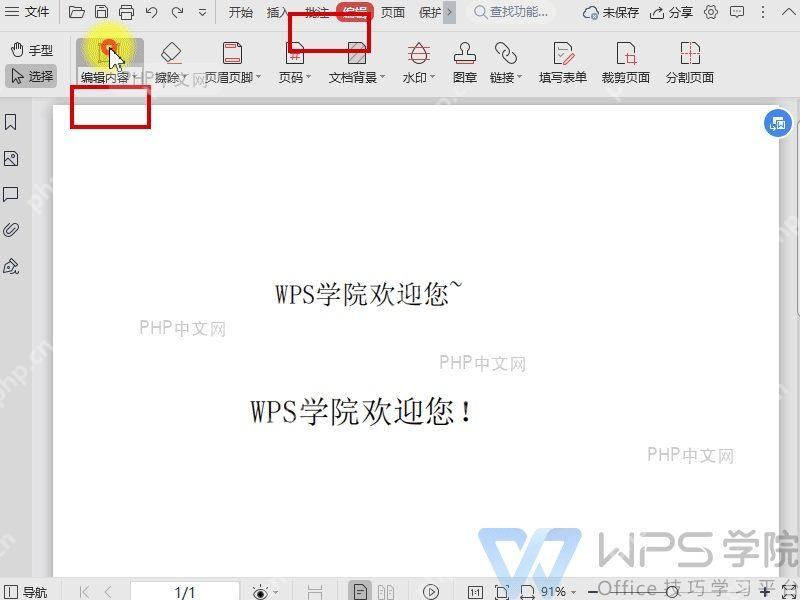
Task: Open the more options vertical dots
Action: coord(763,12)
